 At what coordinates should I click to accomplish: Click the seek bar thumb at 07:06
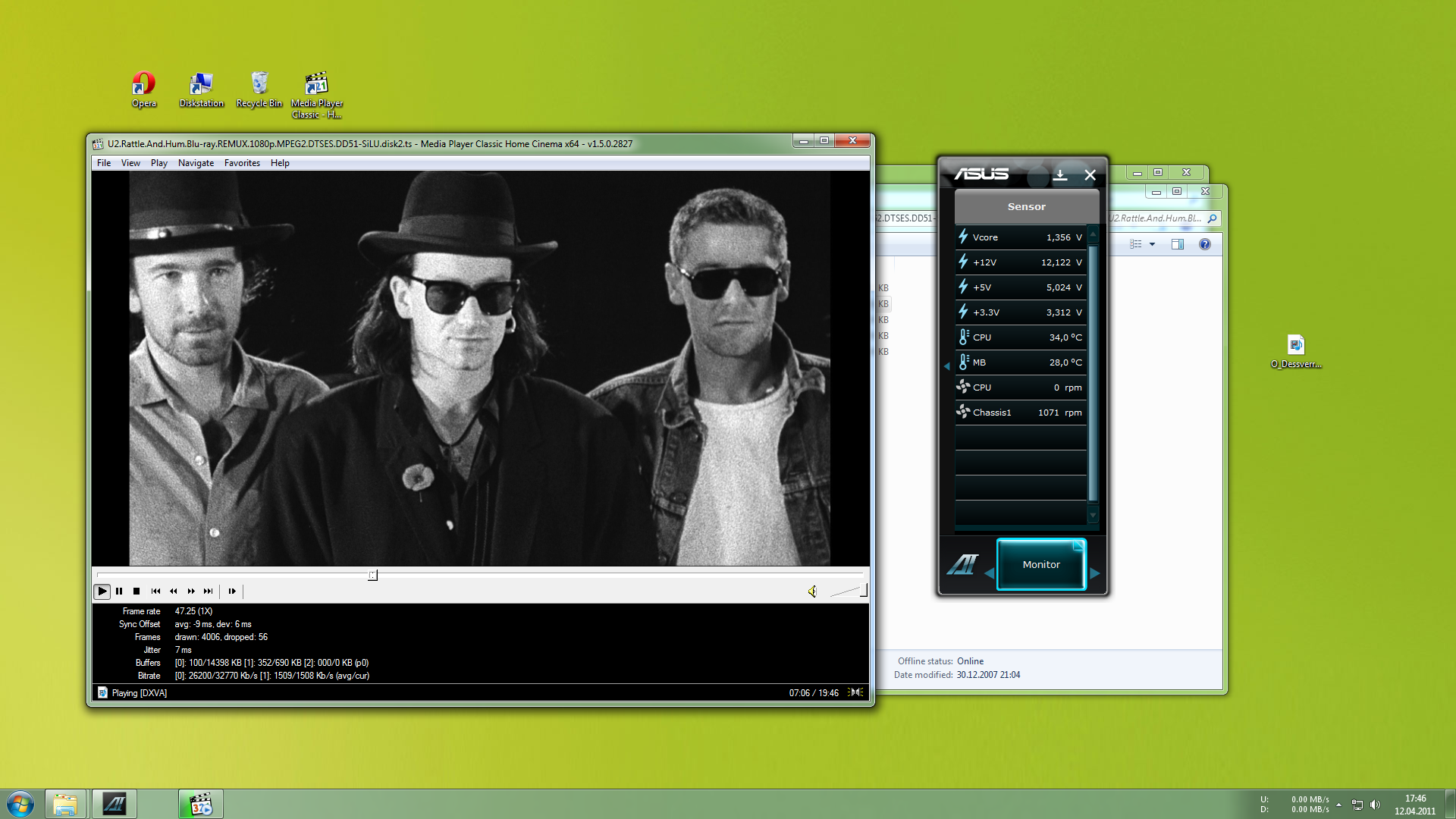pos(372,575)
